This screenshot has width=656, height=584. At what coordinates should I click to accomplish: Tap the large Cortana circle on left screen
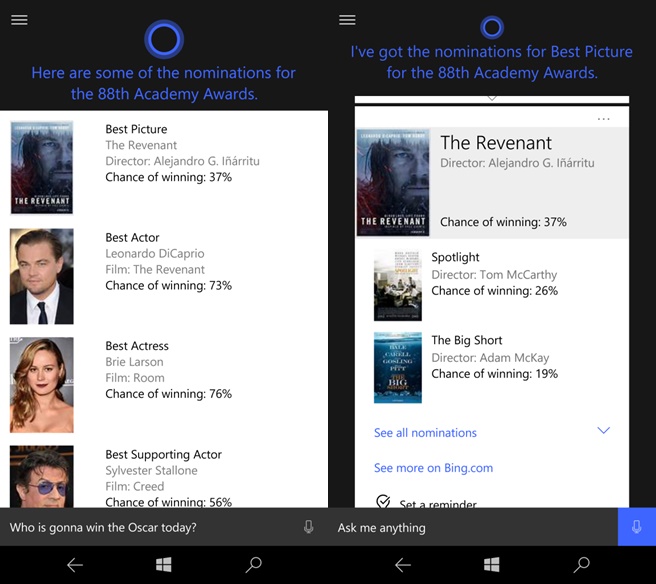[x=164, y=39]
